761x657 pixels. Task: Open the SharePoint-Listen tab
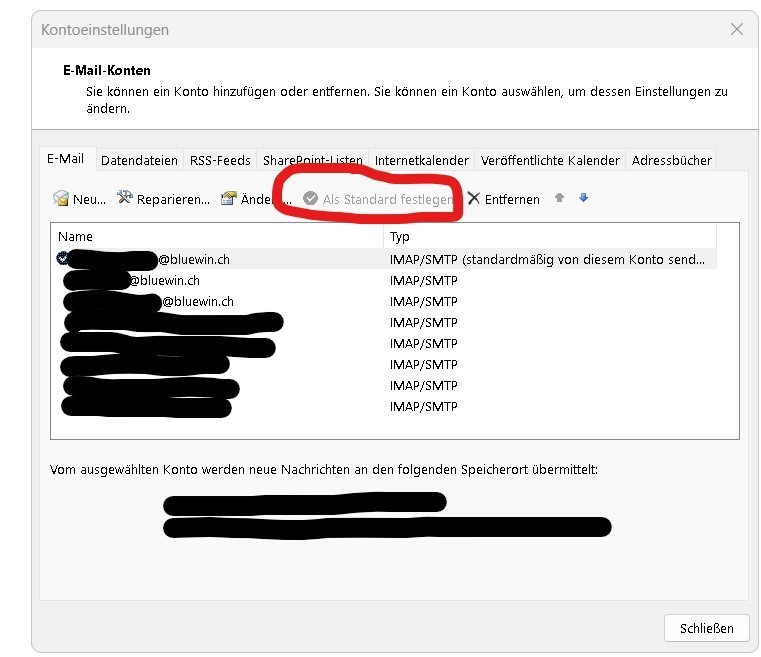[312, 160]
